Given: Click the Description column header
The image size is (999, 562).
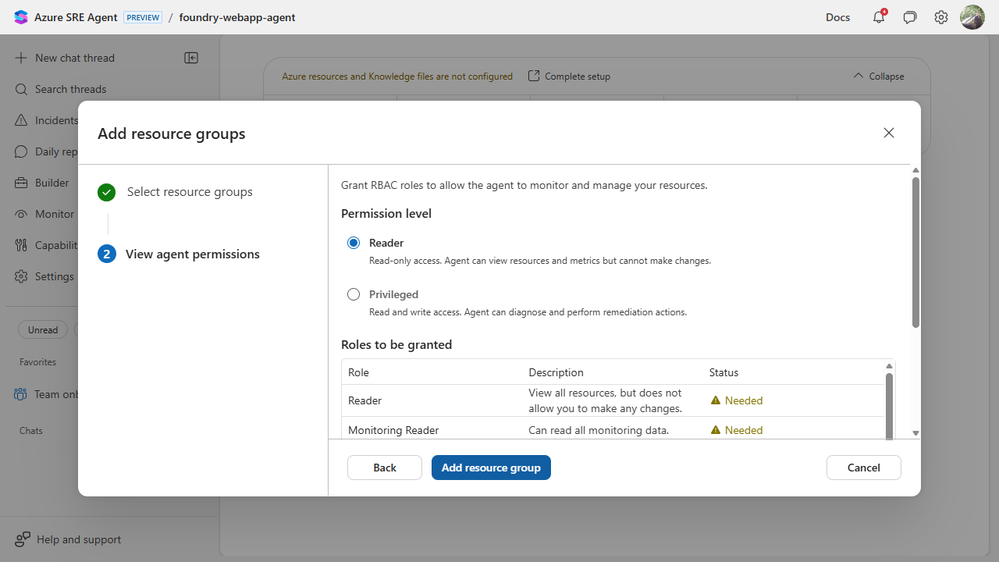Looking at the screenshot, I should tap(556, 372).
